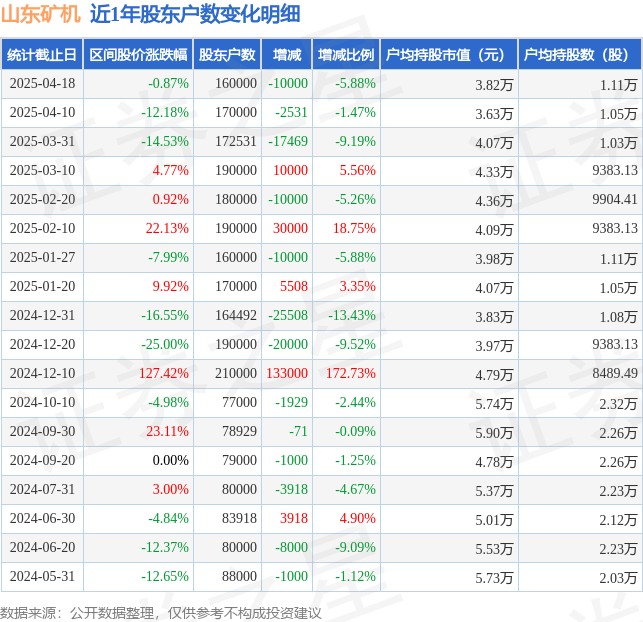This screenshot has height=622, width=643.
Task: Click the average holding value 3.63万
Action: 494,114
